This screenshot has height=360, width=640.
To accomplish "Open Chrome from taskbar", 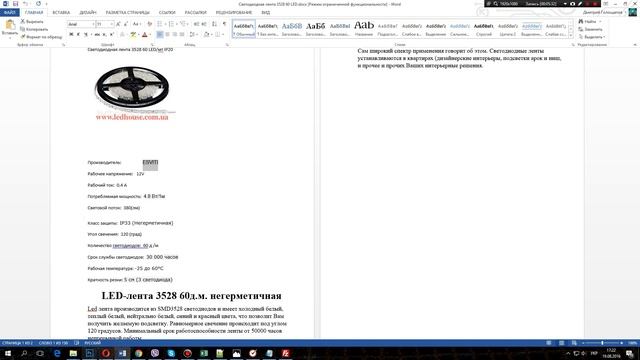I will tap(138, 353).
